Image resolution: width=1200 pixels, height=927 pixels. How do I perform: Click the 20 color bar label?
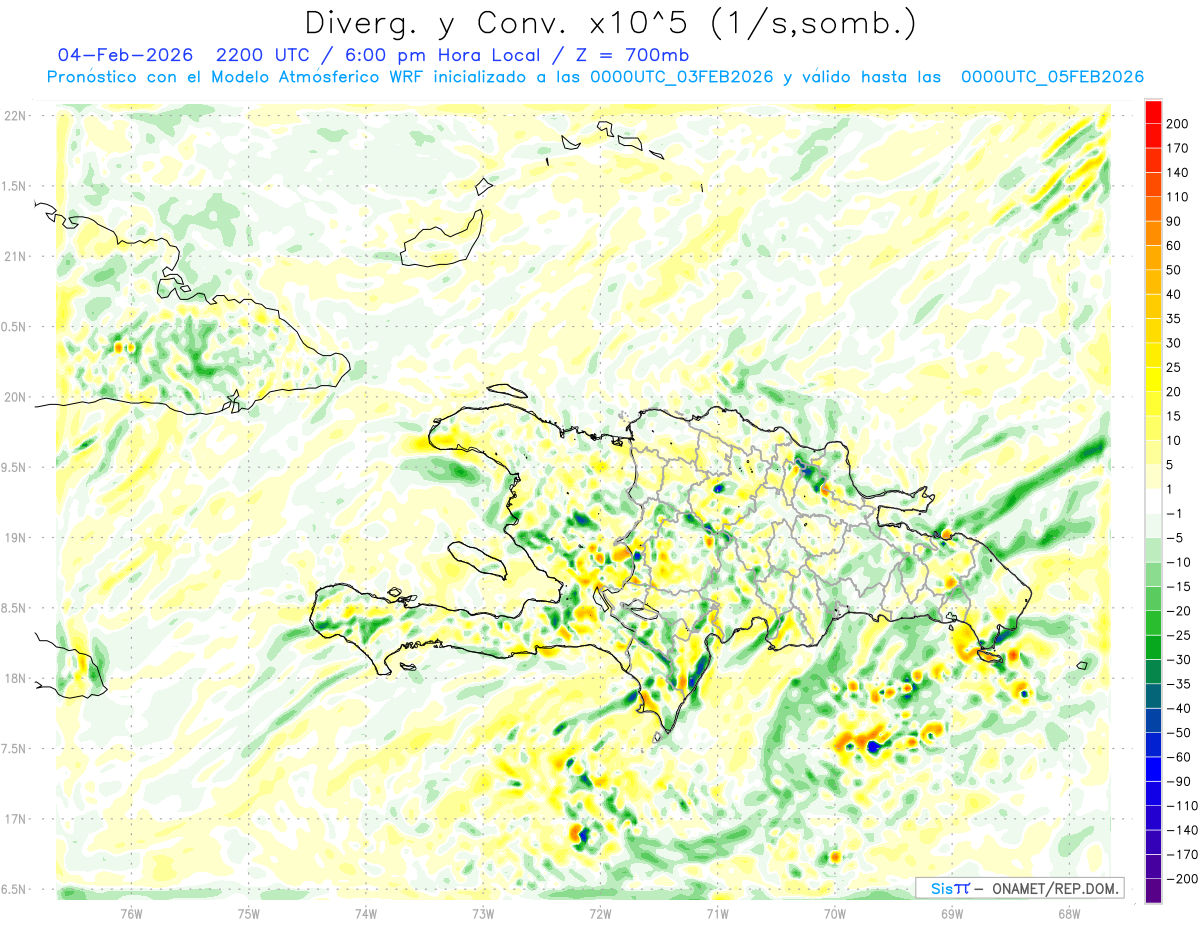click(1174, 392)
